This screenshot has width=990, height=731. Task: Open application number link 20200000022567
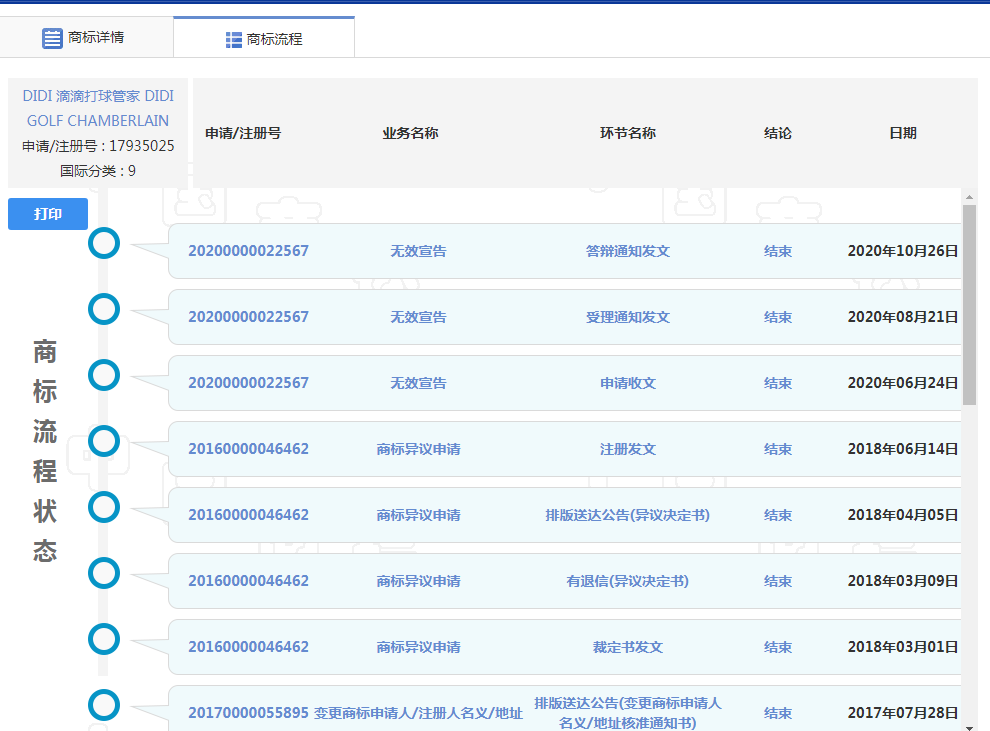click(x=249, y=251)
